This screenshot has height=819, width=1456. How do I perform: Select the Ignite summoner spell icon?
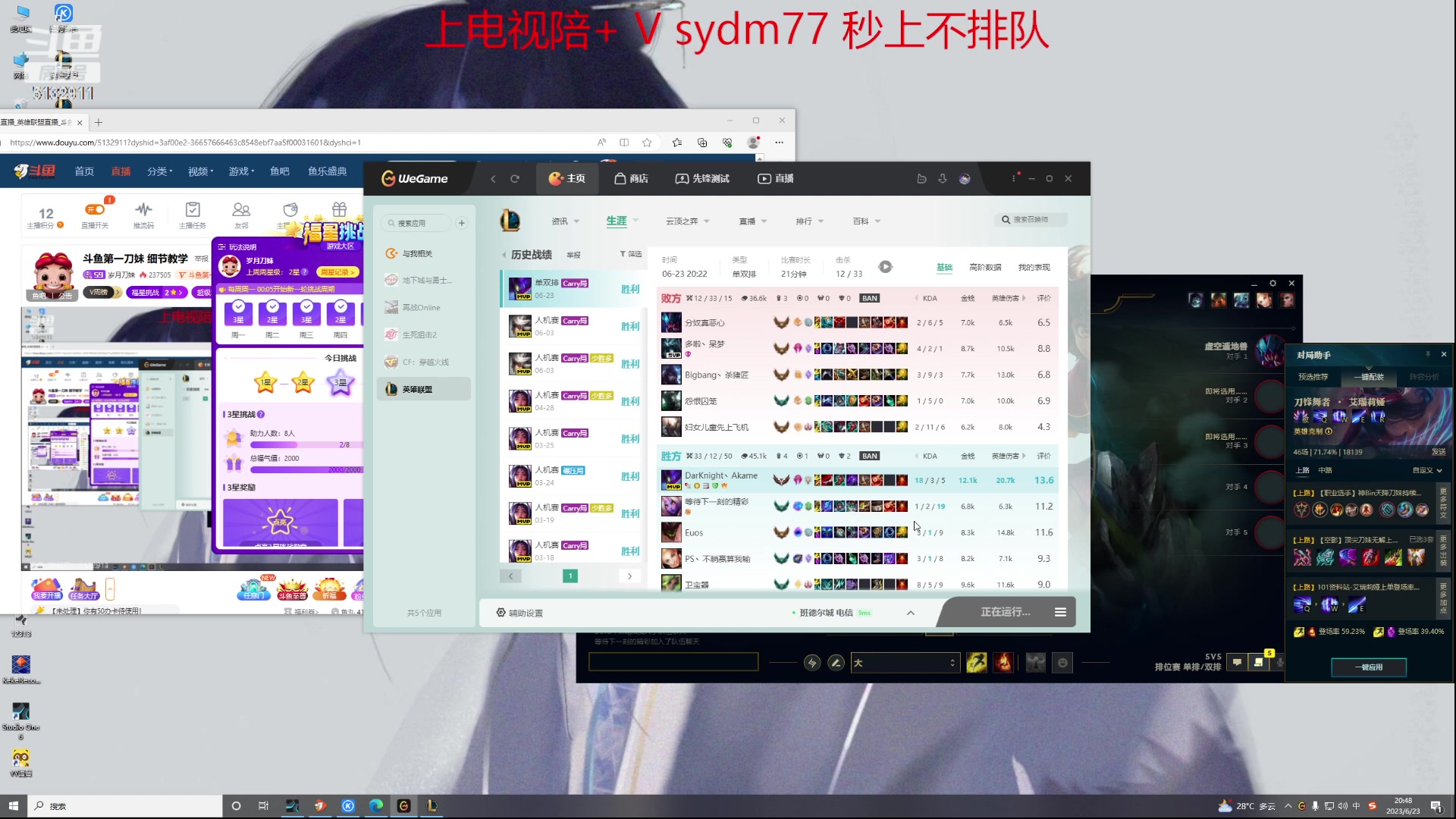1003,663
